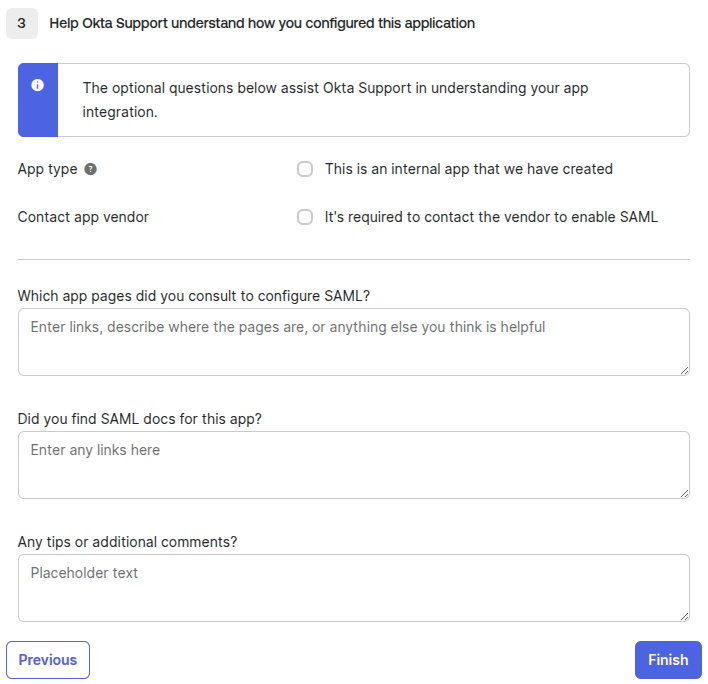Click 'This is an internal app' label text
The width and height of the screenshot is (708, 684).
point(468,169)
